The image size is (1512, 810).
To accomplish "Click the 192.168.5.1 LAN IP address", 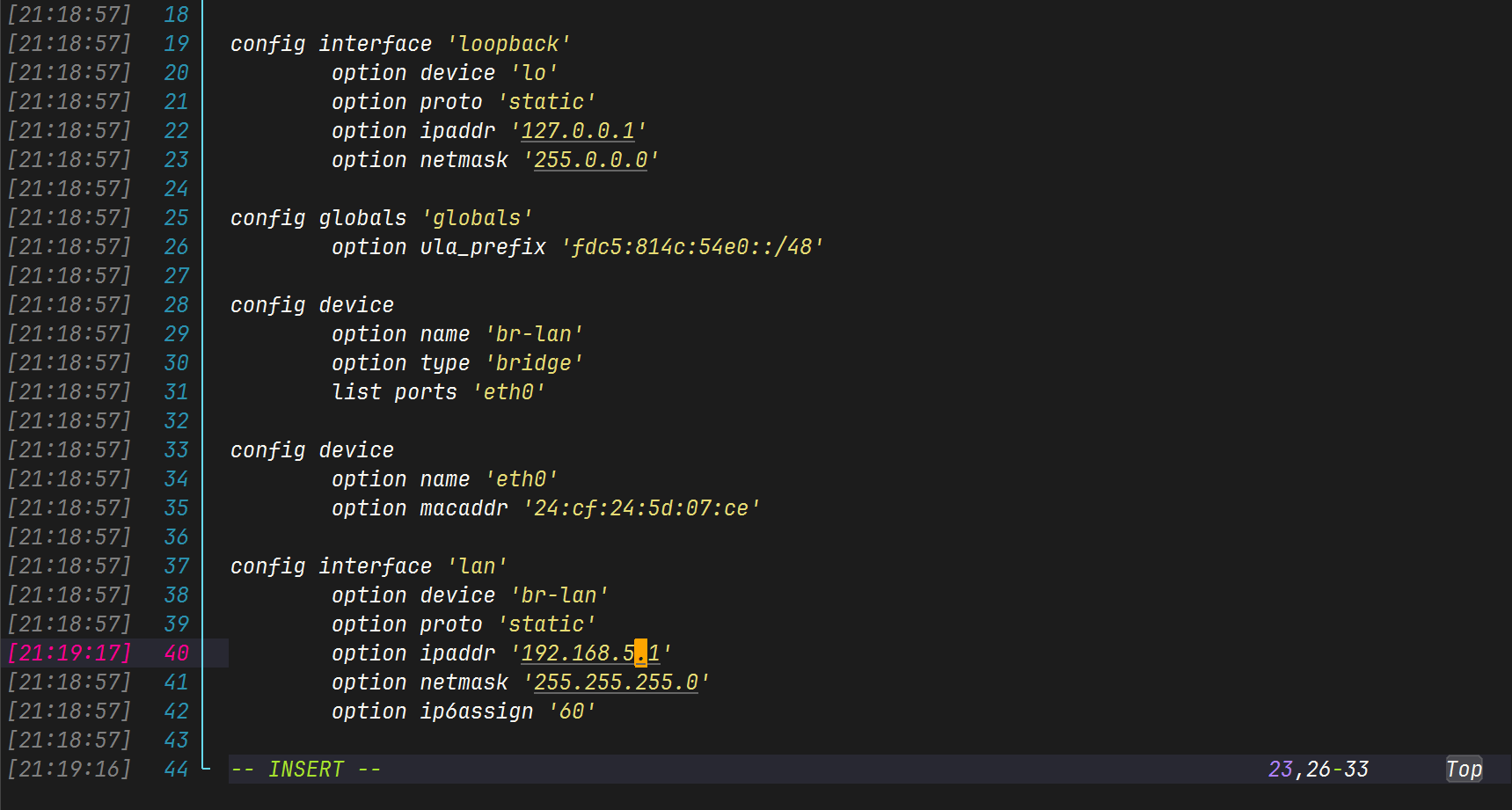I will (589, 653).
